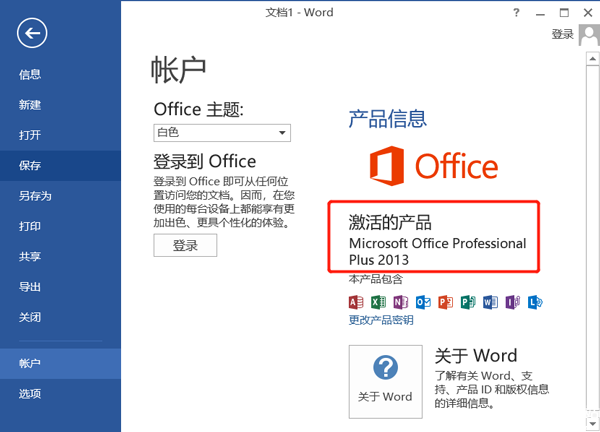Click the Access icon in product list
Image resolution: width=600 pixels, height=432 pixels.
[355, 302]
